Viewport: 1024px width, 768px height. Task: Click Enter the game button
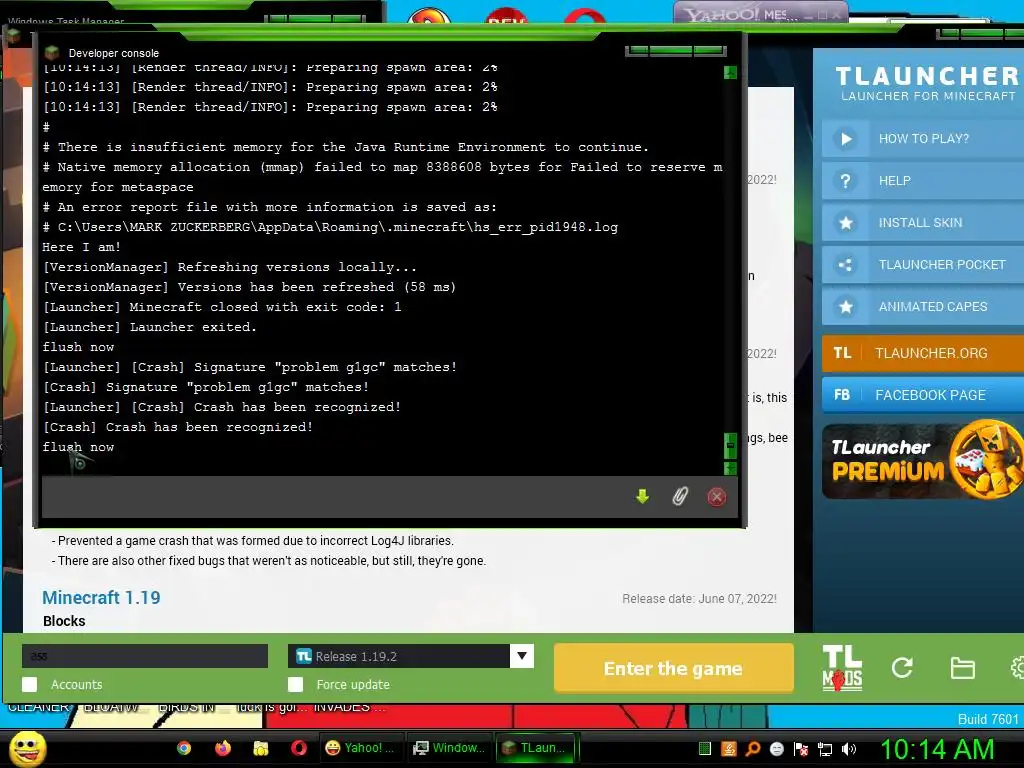[673, 668]
